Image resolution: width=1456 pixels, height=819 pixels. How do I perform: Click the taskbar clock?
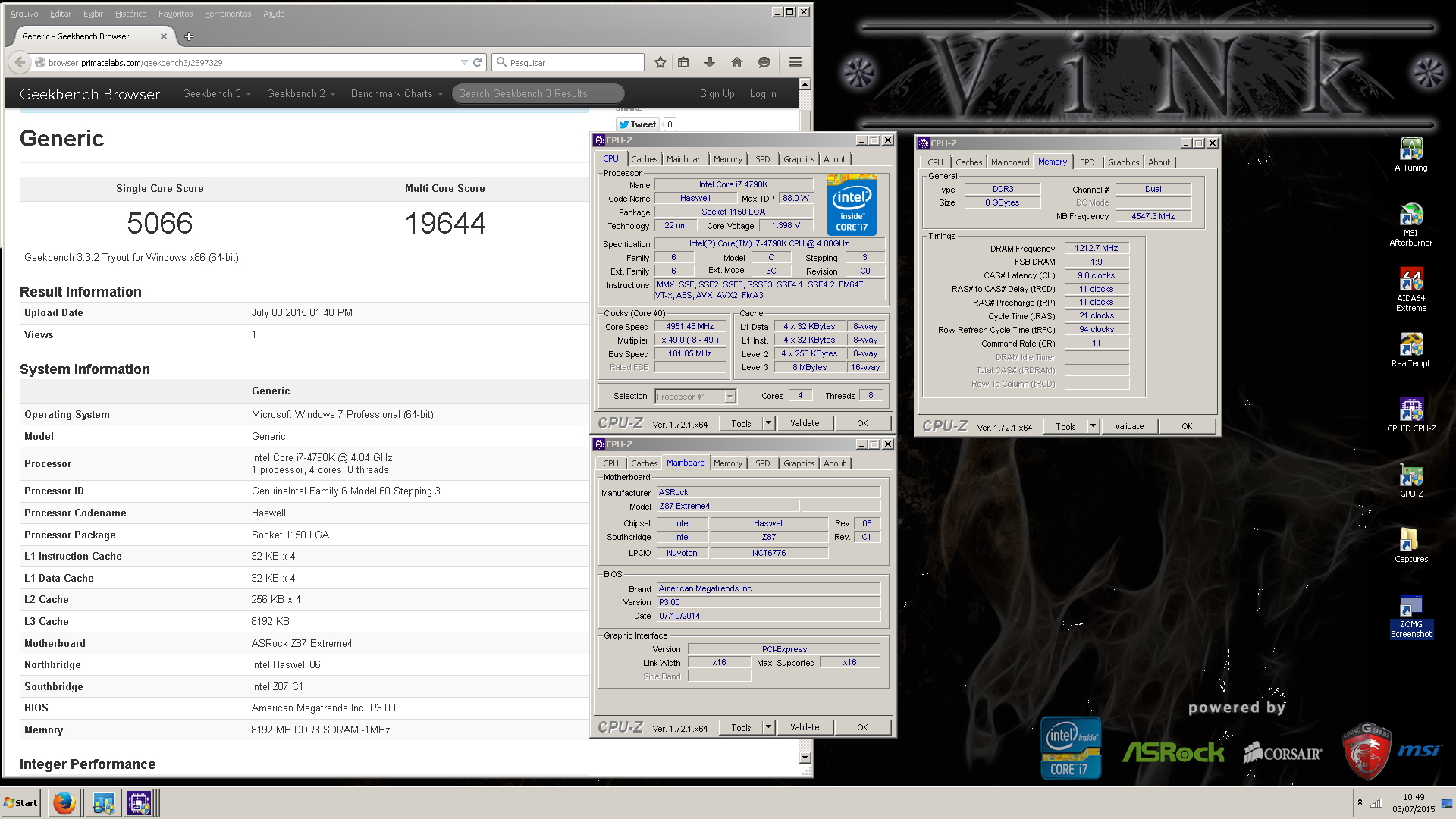click(x=1414, y=803)
